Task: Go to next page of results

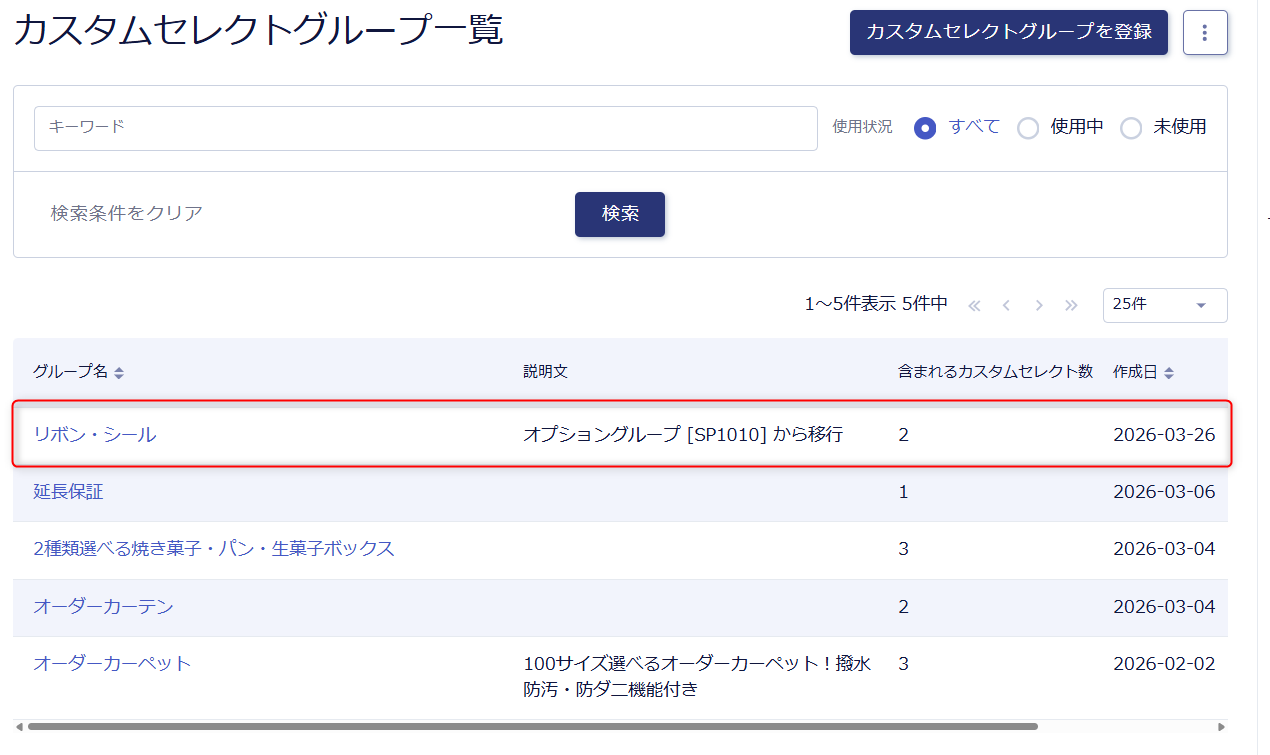Action: (x=1039, y=305)
